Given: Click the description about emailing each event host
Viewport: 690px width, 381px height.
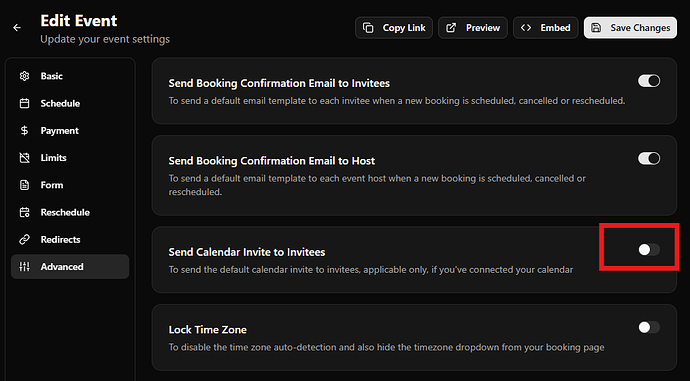Looking at the screenshot, I should tap(377, 185).
